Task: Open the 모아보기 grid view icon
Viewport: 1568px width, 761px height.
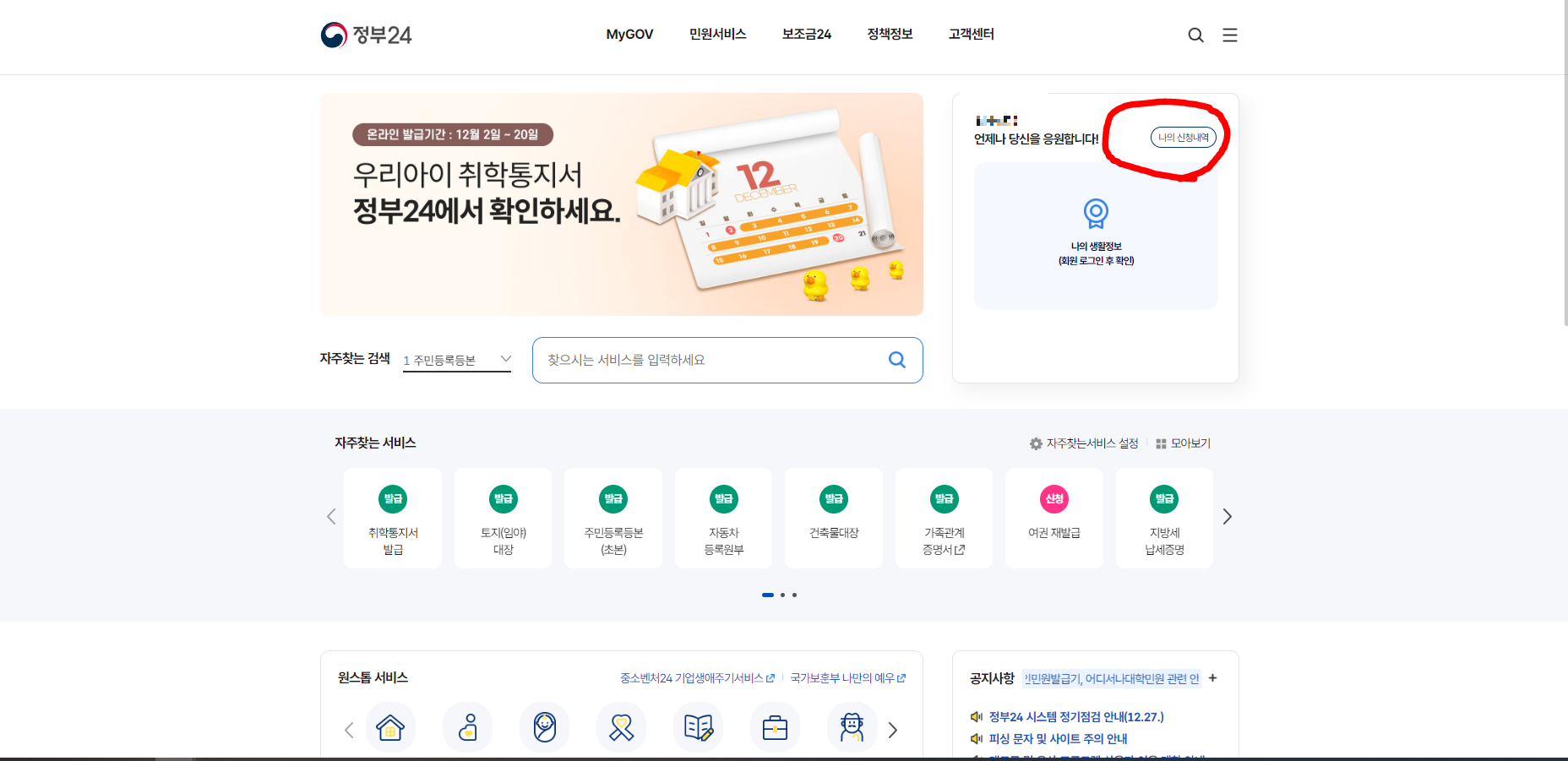Action: tap(1161, 443)
